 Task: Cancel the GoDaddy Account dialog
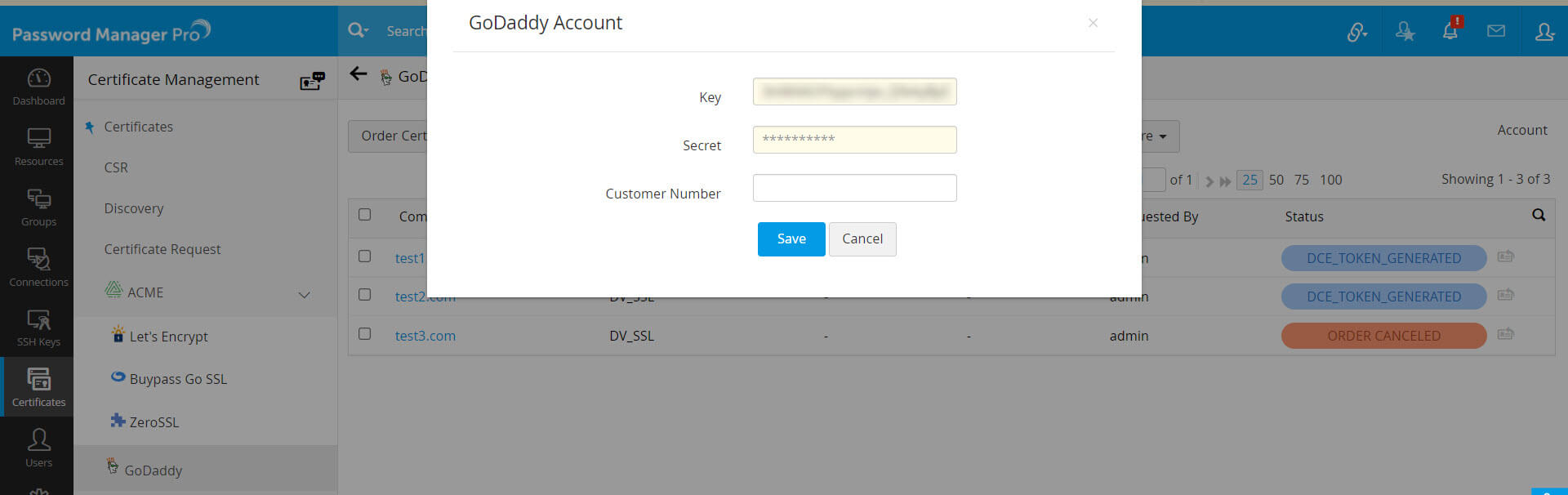(862, 239)
